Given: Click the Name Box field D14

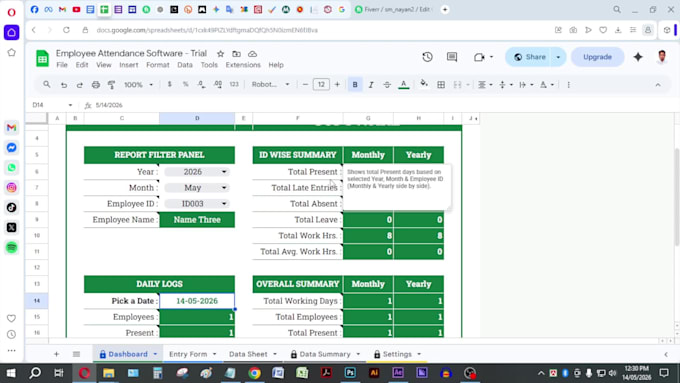Looking at the screenshot, I should click(51, 105).
